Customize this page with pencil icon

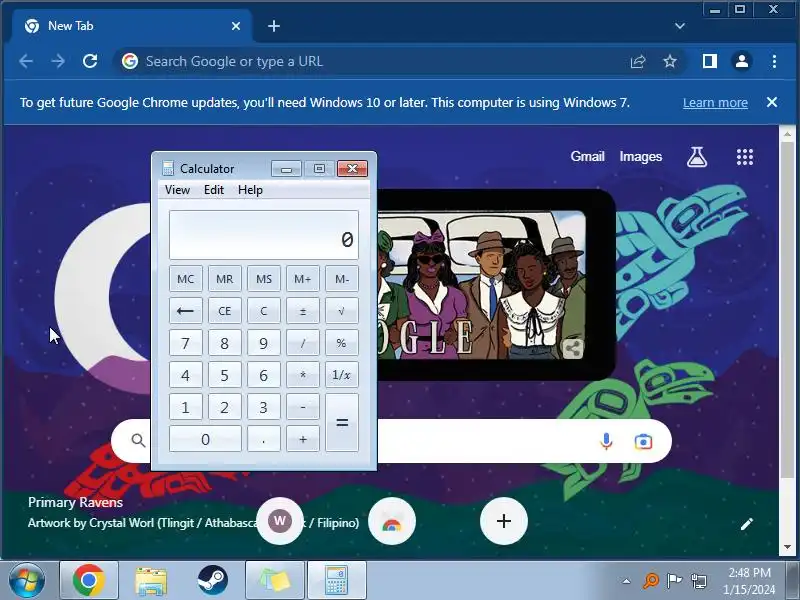(746, 524)
